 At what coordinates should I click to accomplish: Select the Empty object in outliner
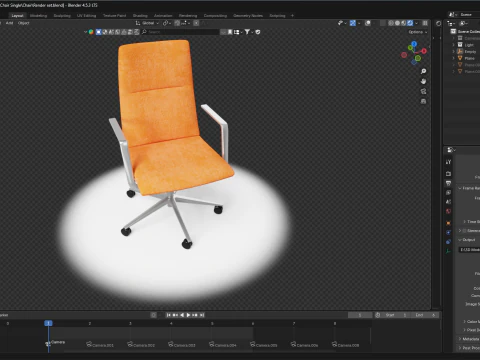click(x=470, y=52)
